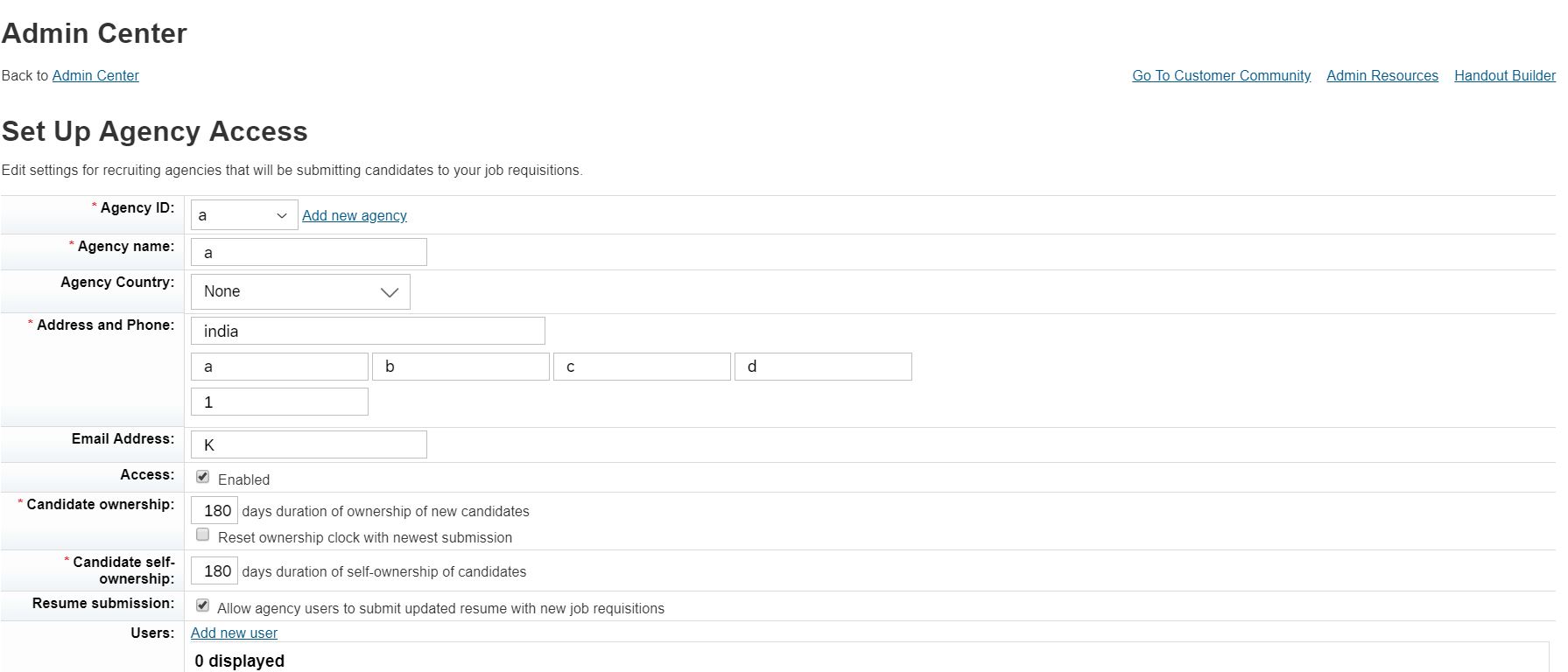Open the Agency ID dropdown

click(x=244, y=215)
